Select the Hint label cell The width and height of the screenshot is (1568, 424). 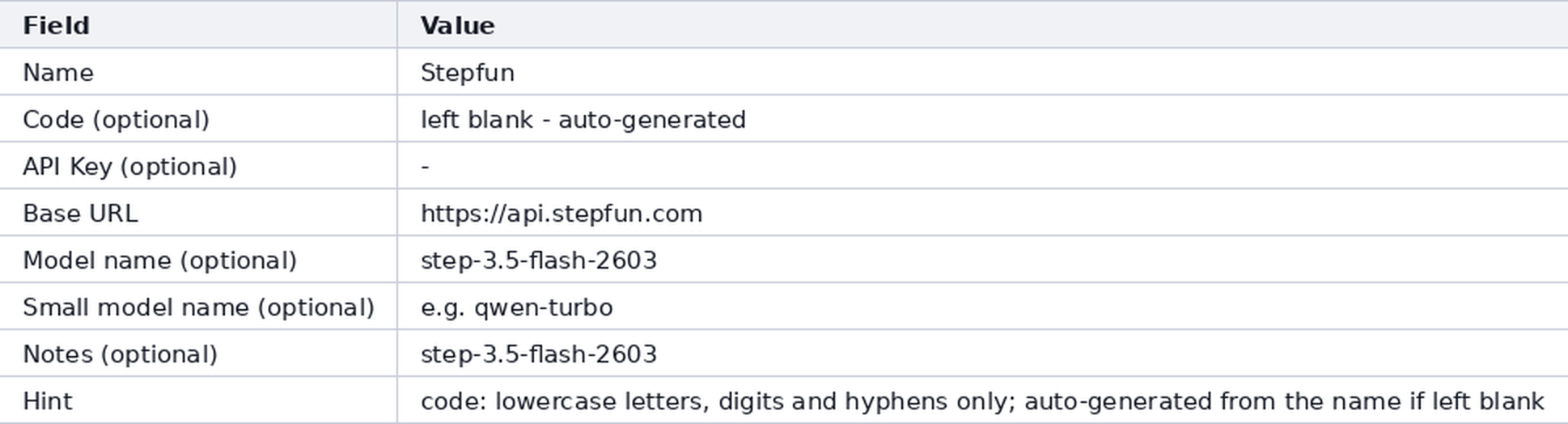pos(198,401)
